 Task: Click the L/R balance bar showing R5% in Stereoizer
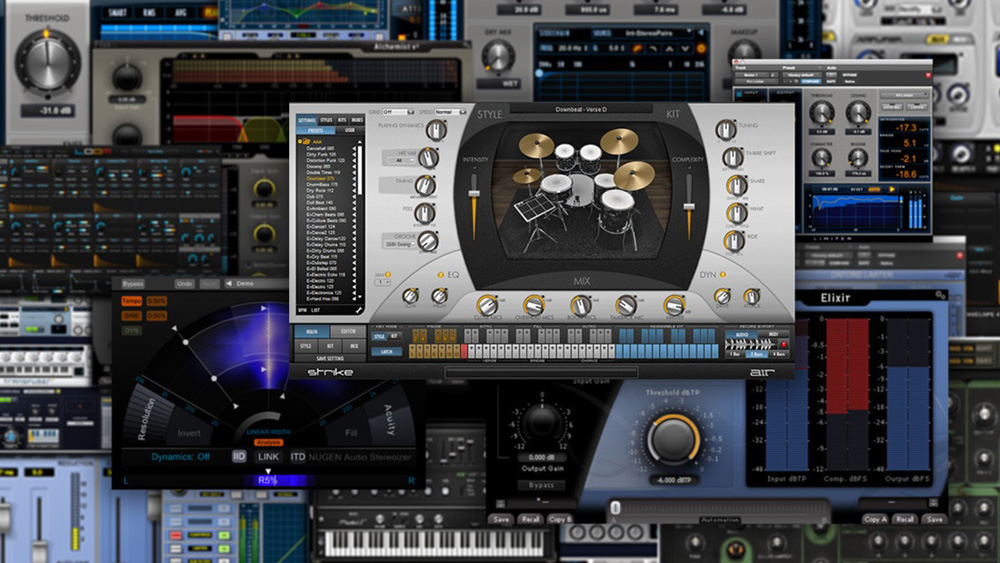click(x=268, y=480)
